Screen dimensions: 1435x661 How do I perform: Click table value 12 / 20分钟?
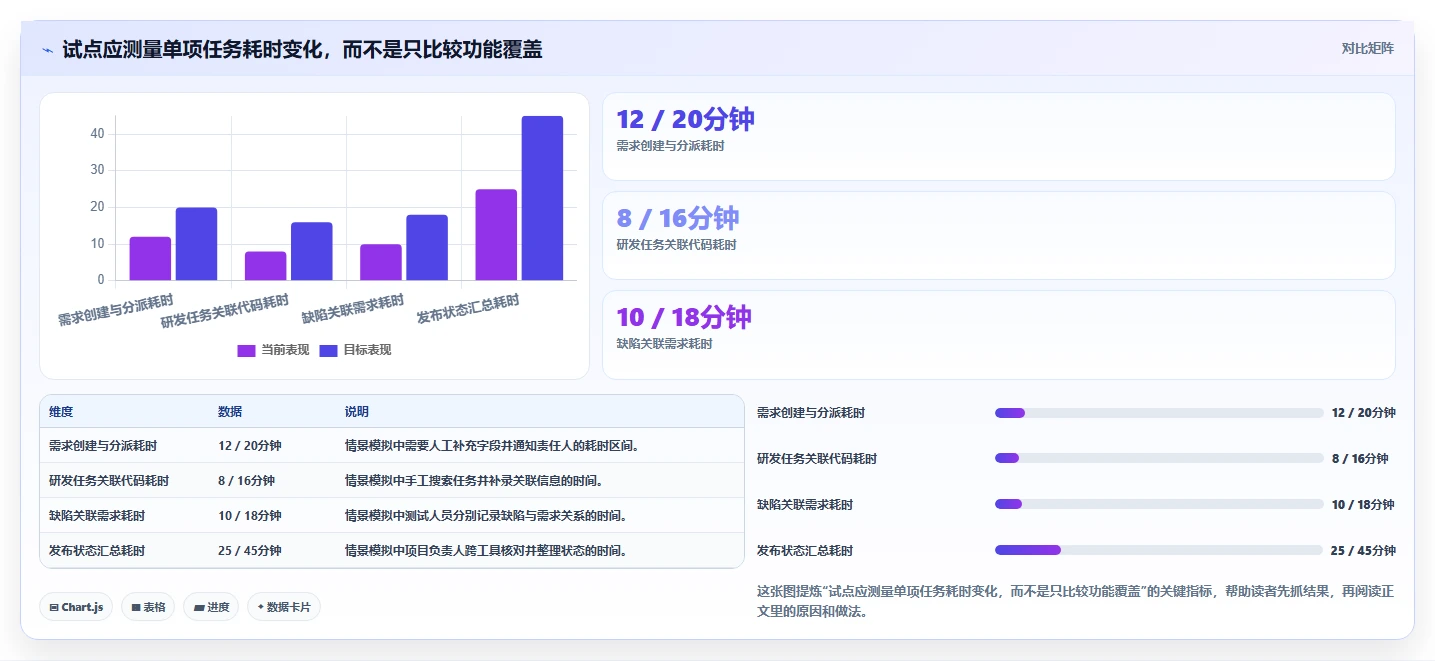(x=250, y=446)
